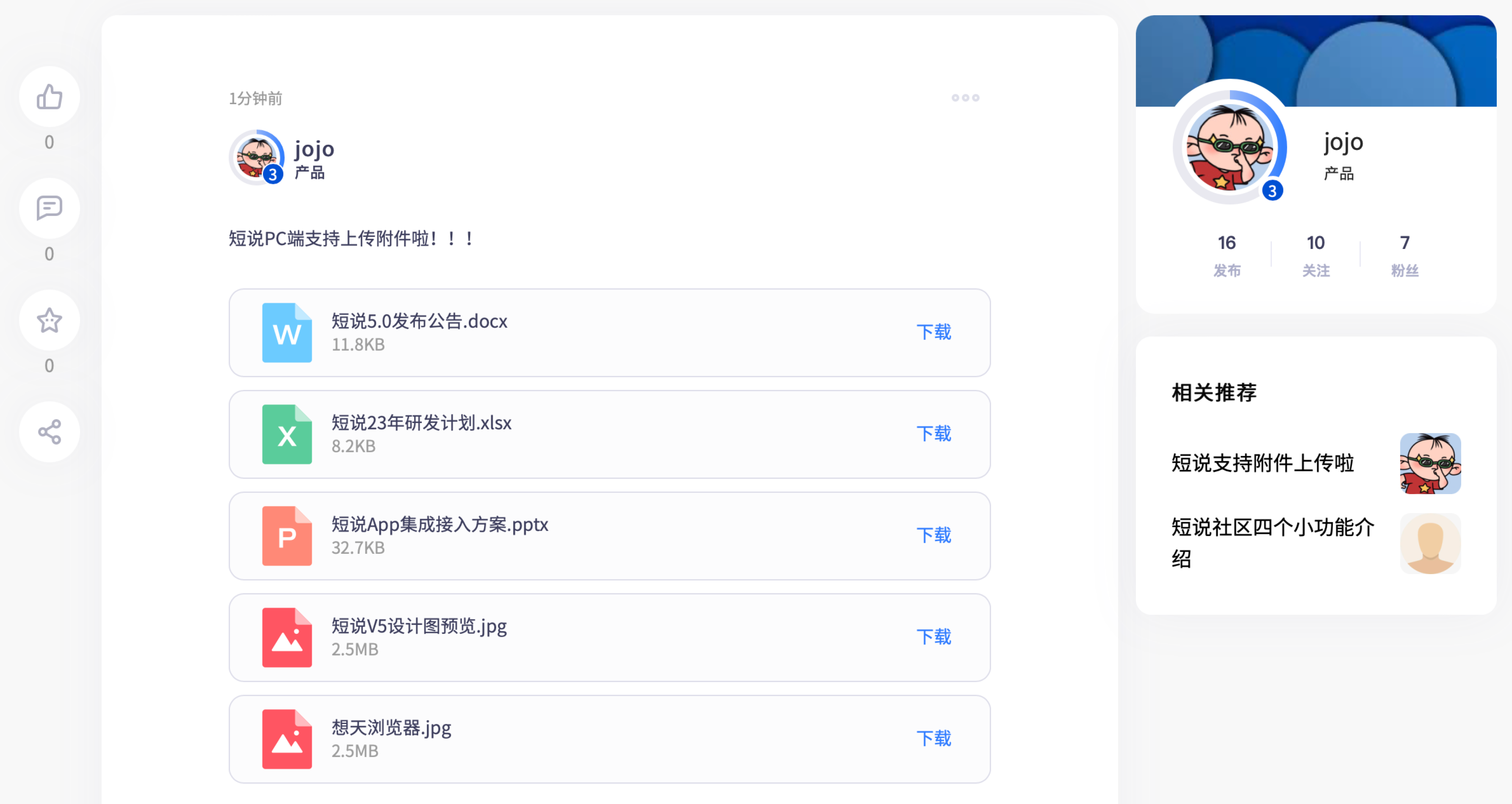Open the 7 粉丝 followers count

1404,255
